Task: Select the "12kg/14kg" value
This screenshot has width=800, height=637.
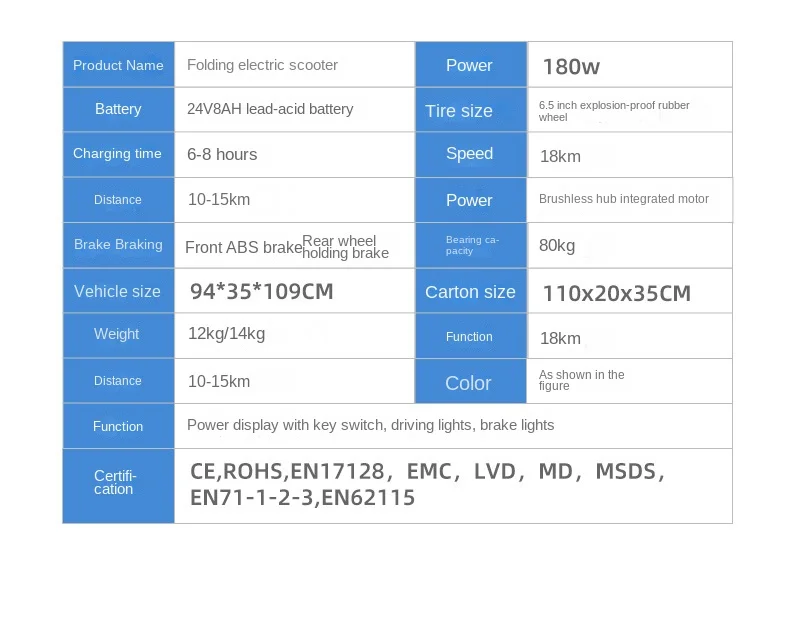Action: tap(227, 334)
